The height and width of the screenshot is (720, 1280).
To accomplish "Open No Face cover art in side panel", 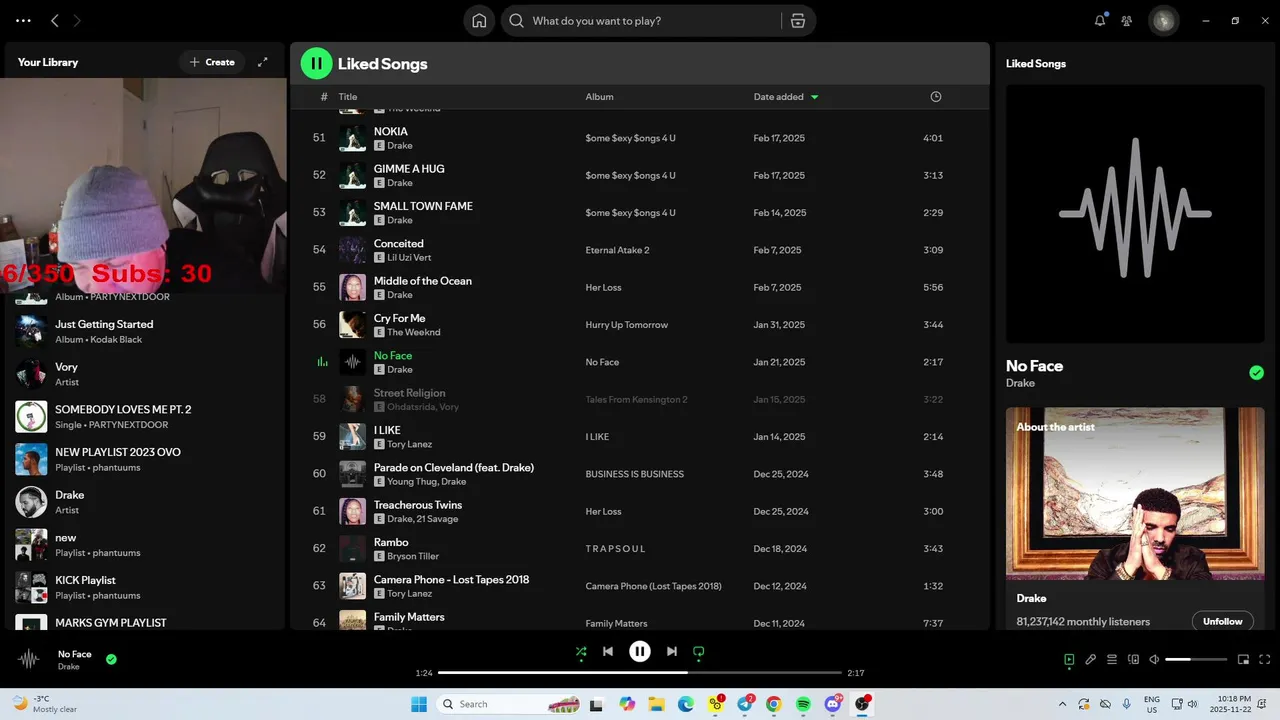I will click(1135, 214).
